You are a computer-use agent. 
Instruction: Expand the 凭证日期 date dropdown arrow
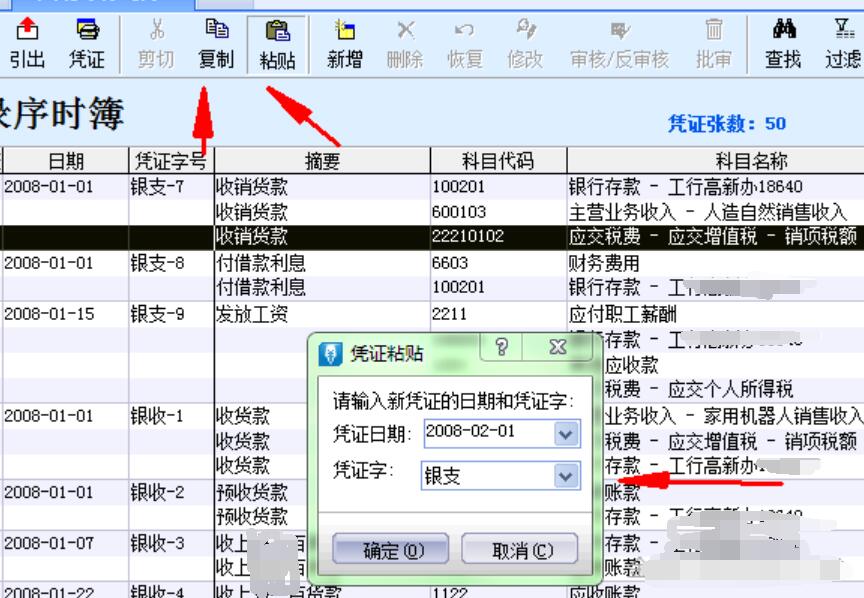click(567, 434)
